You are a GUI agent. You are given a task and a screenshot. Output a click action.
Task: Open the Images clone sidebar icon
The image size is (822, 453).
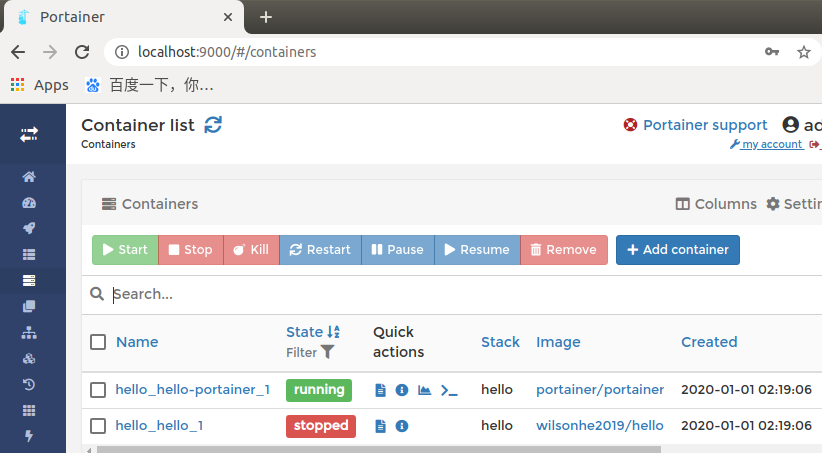point(29,306)
